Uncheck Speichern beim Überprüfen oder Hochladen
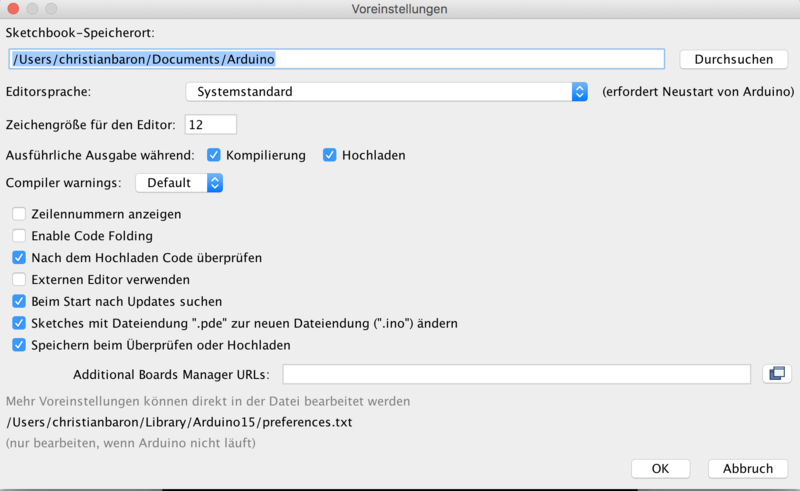 click(x=19, y=345)
